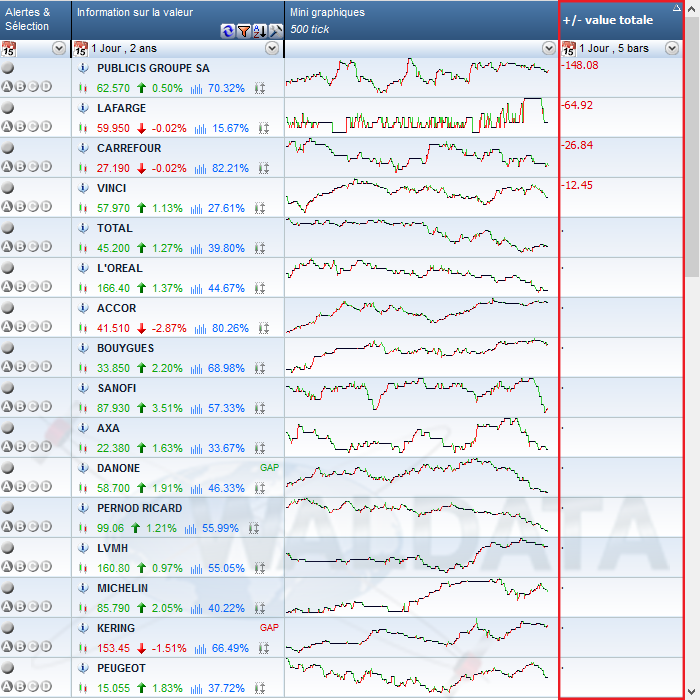
Task: Click volume bars icon in BOUYGUES row
Action: tap(196, 369)
